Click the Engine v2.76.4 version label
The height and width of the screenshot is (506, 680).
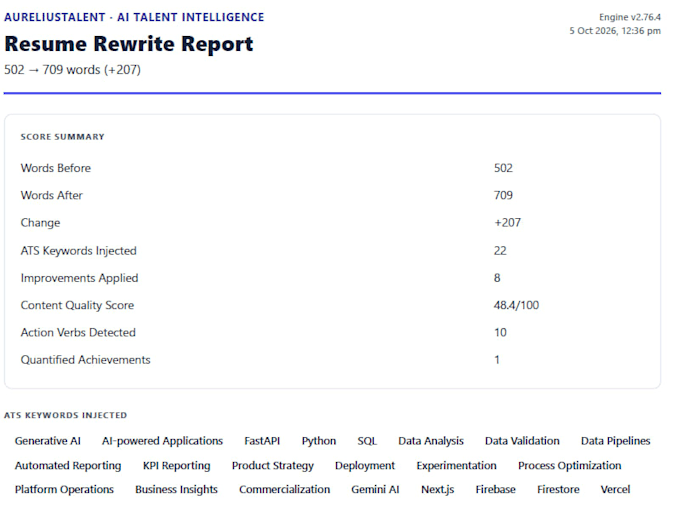630,17
